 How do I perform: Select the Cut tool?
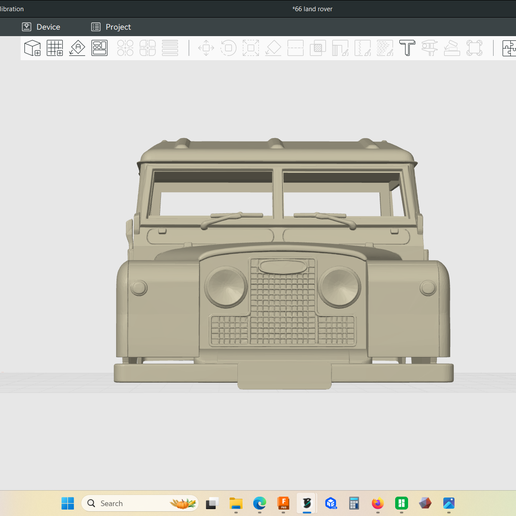coord(295,48)
